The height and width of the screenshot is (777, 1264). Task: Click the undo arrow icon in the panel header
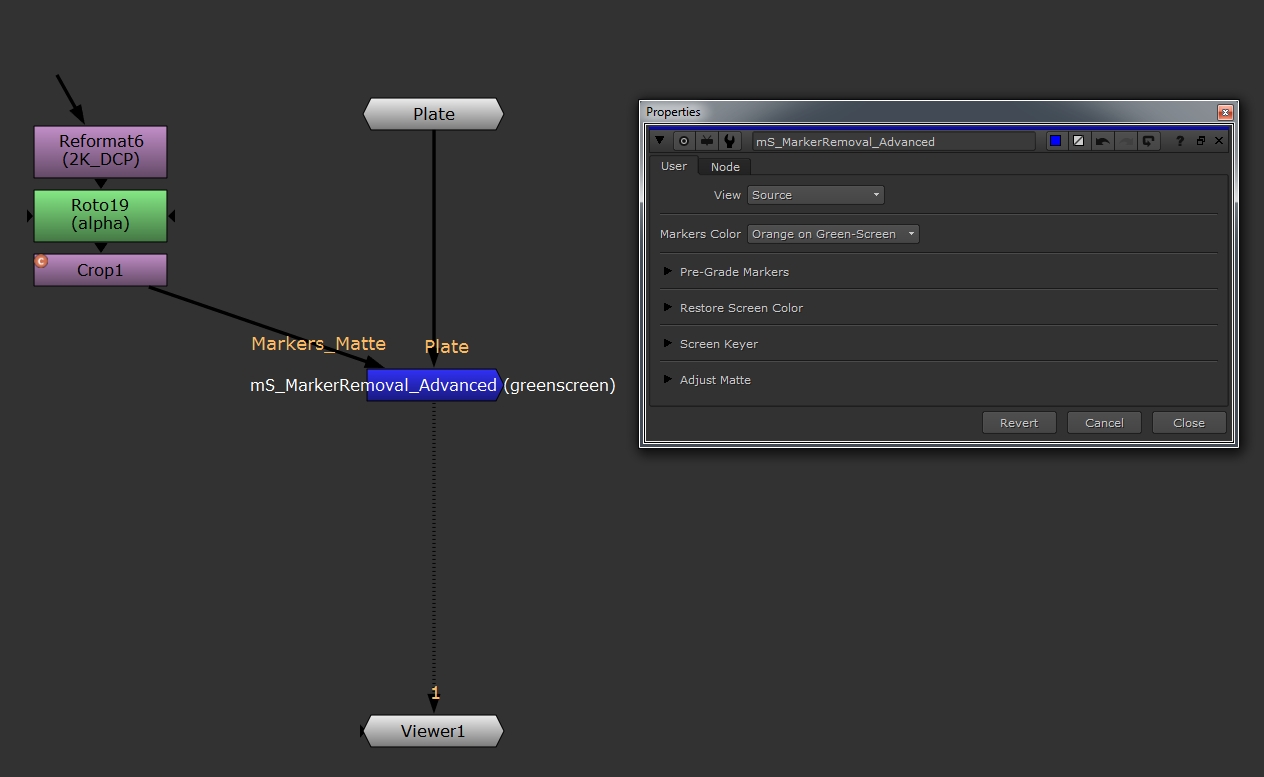pos(1102,141)
